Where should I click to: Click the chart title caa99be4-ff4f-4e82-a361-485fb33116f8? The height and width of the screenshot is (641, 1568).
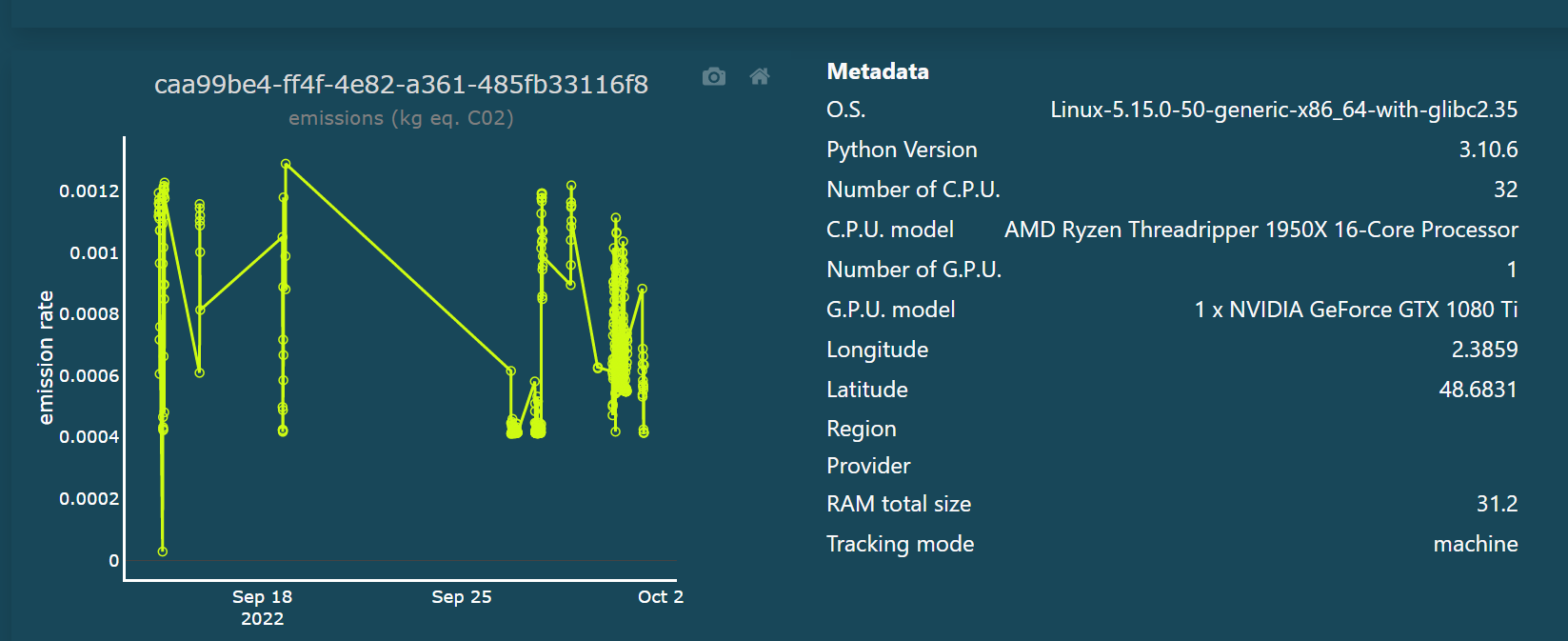402,85
